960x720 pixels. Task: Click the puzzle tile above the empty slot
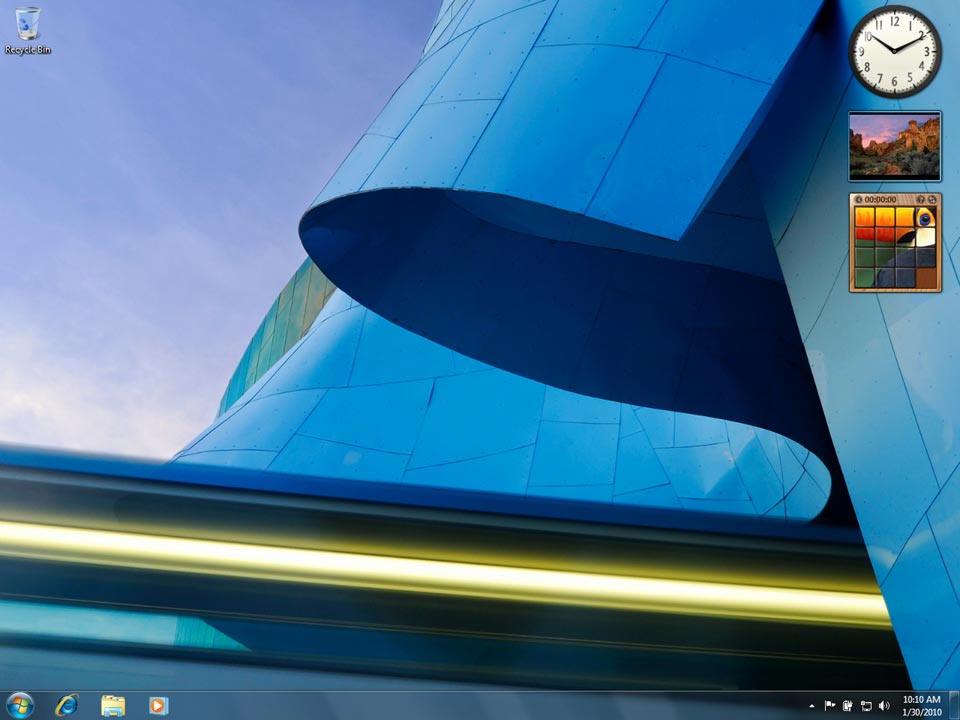926,257
